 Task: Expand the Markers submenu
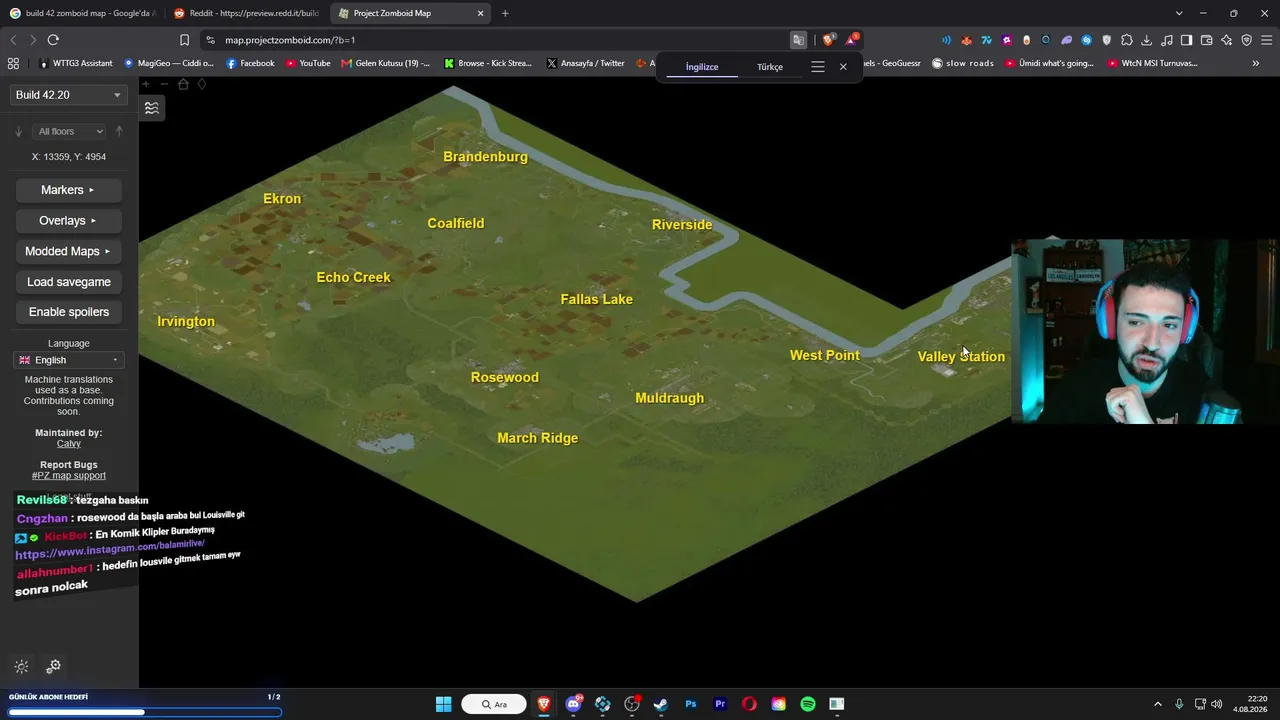point(68,190)
